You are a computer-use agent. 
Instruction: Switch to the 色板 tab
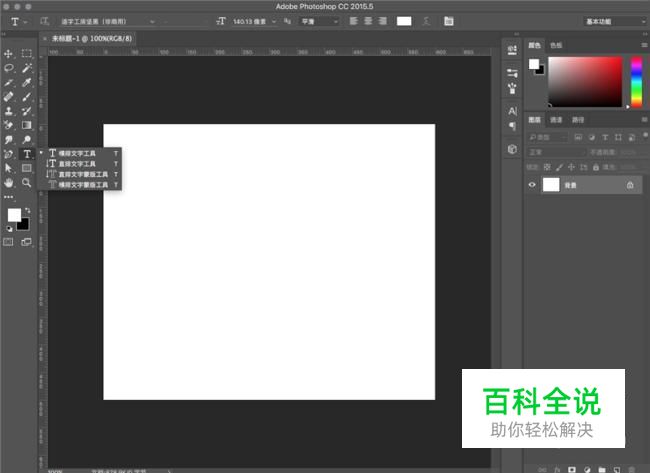click(x=556, y=45)
